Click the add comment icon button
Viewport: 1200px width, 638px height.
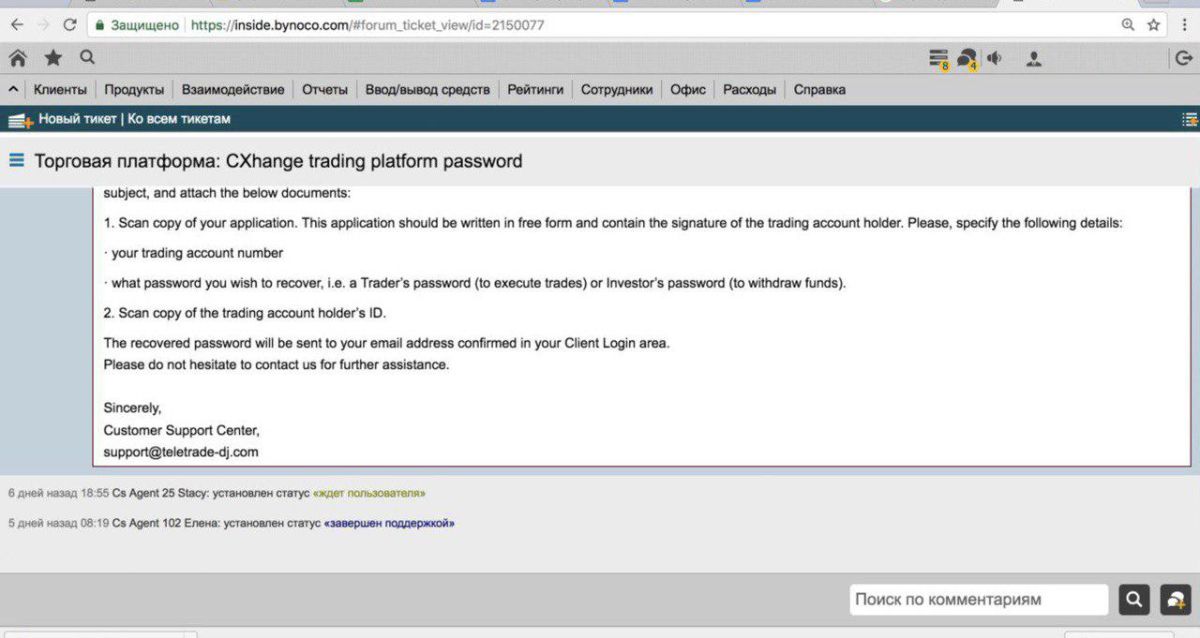click(x=1175, y=599)
